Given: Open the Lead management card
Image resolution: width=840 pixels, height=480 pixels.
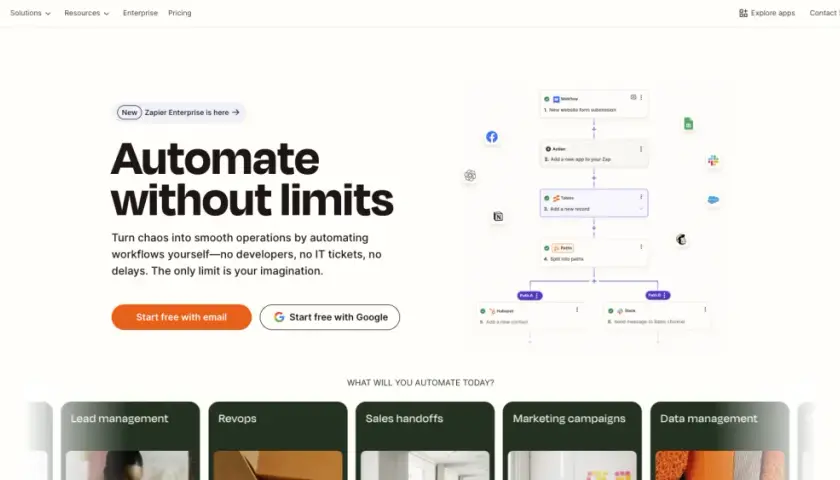Looking at the screenshot, I should [x=130, y=441].
